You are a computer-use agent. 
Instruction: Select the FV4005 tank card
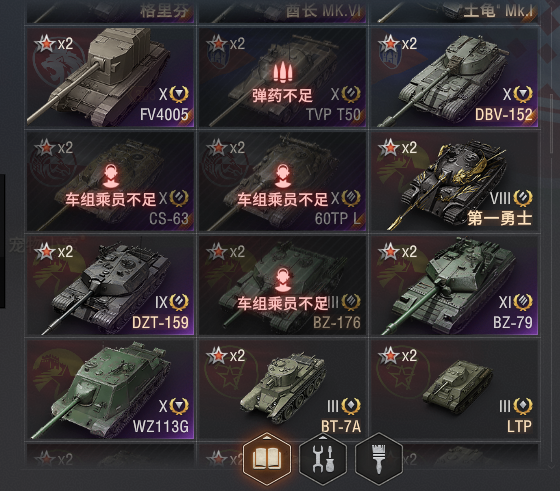click(x=110, y=77)
